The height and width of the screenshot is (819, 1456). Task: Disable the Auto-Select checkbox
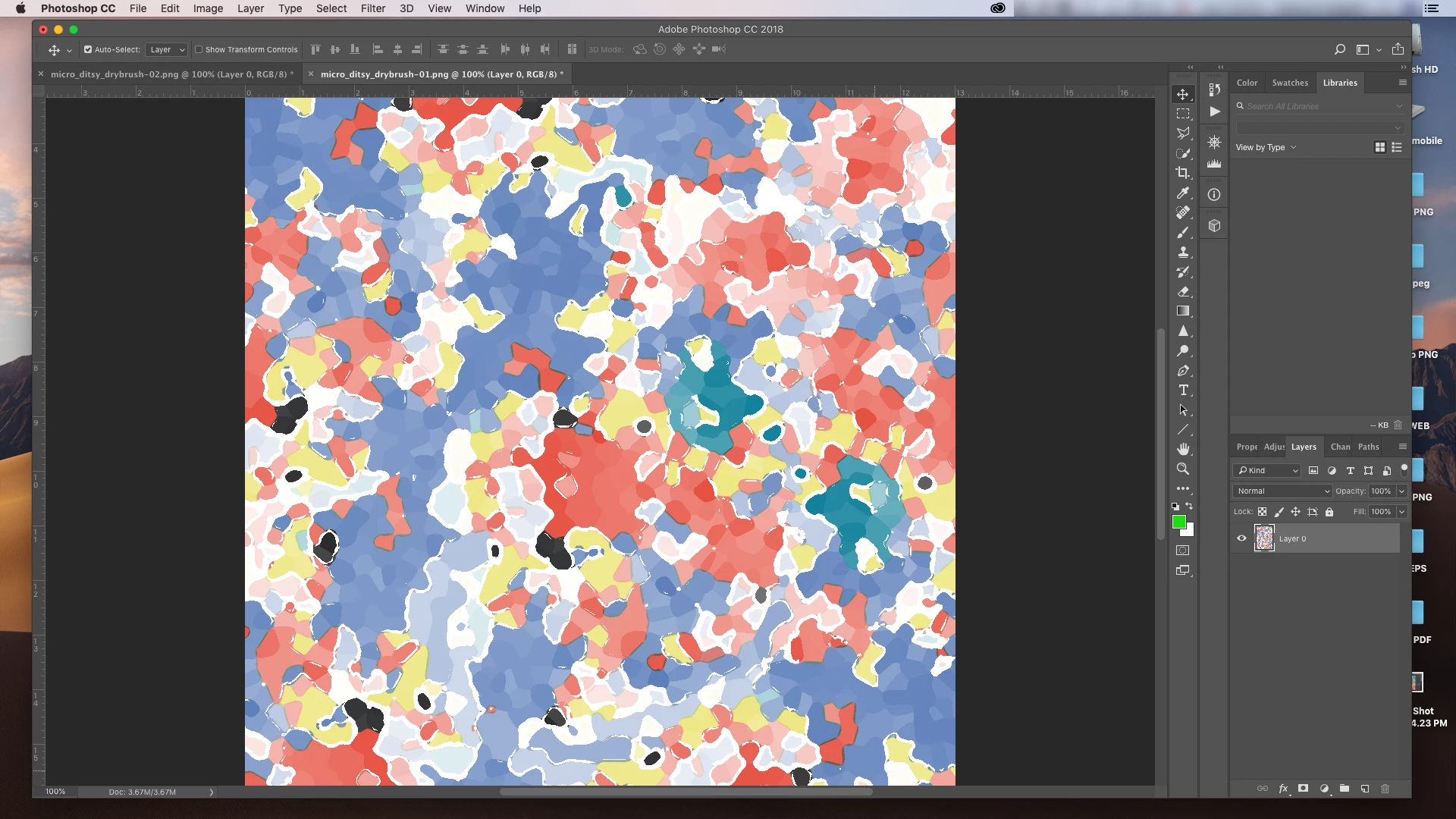(x=88, y=49)
